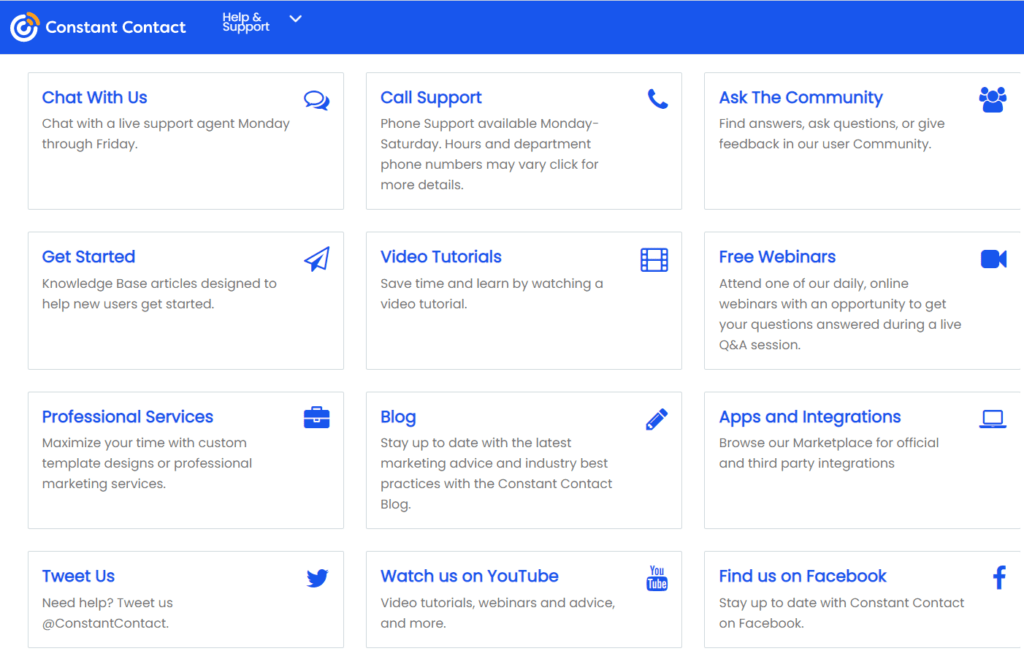
Task: Expand the Help & Support dropdown chevron
Action: coord(295,19)
